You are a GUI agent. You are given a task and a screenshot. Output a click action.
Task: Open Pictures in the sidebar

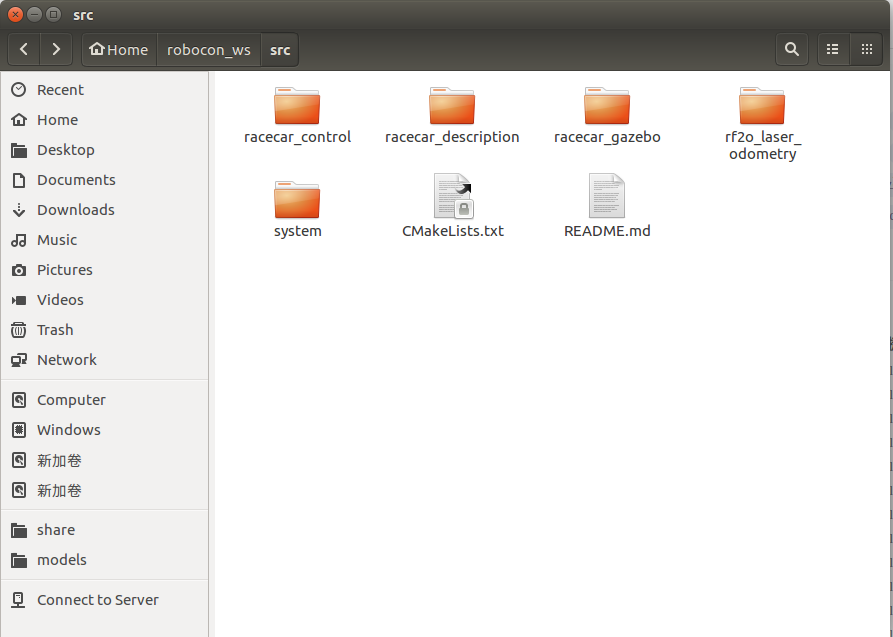coord(105,270)
